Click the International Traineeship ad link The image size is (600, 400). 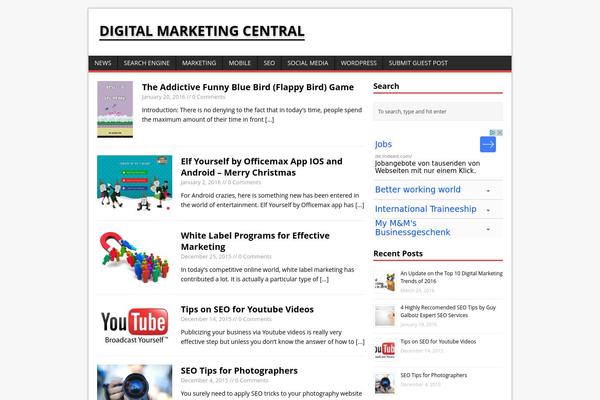[x=426, y=209]
